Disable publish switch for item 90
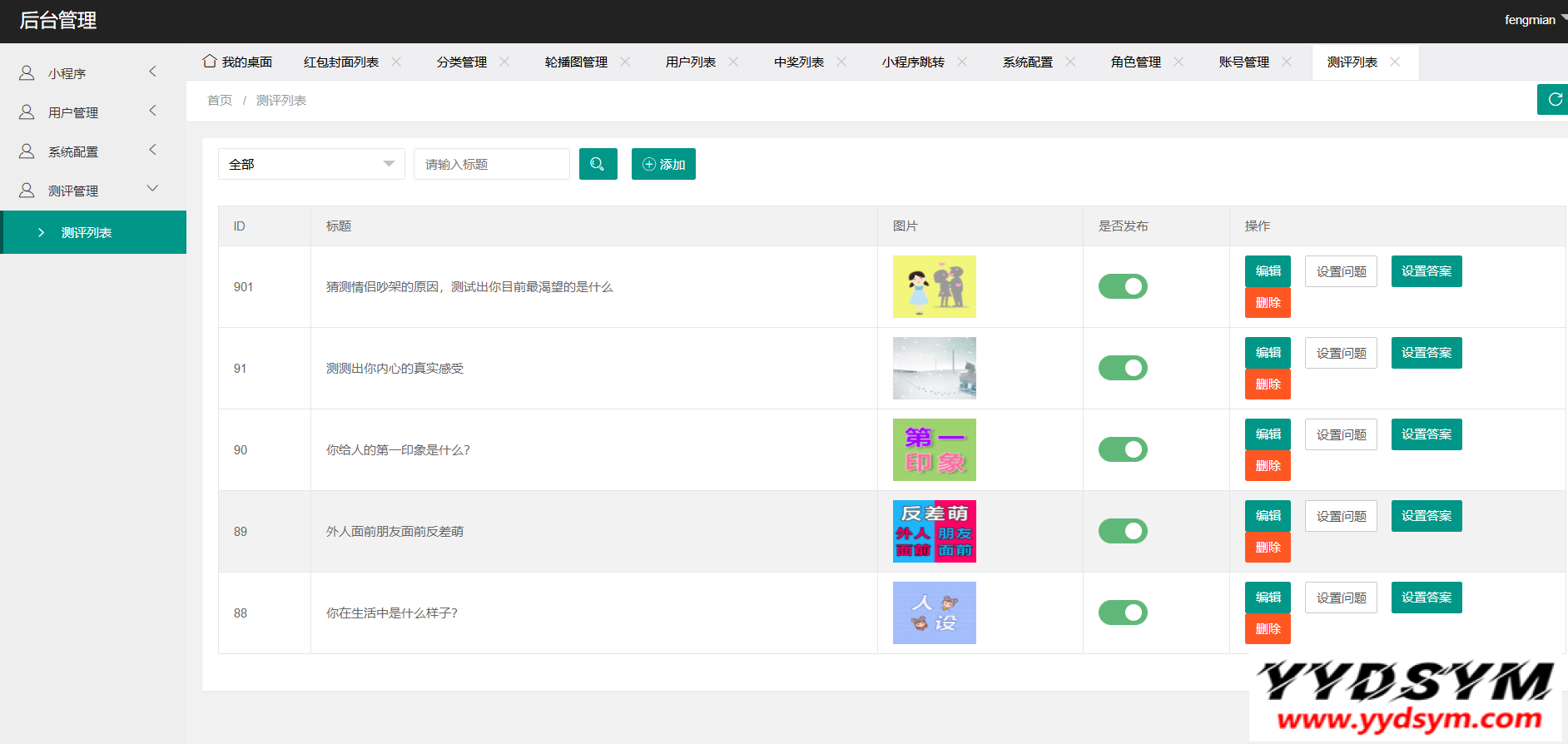This screenshot has height=744, width=1568. (1122, 449)
